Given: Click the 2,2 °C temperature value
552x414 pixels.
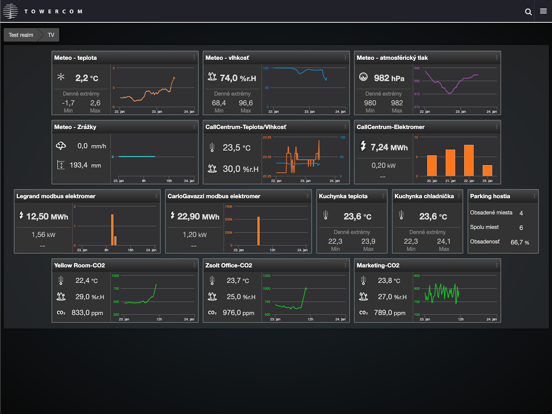Looking at the screenshot, I should pyautogui.click(x=87, y=78).
